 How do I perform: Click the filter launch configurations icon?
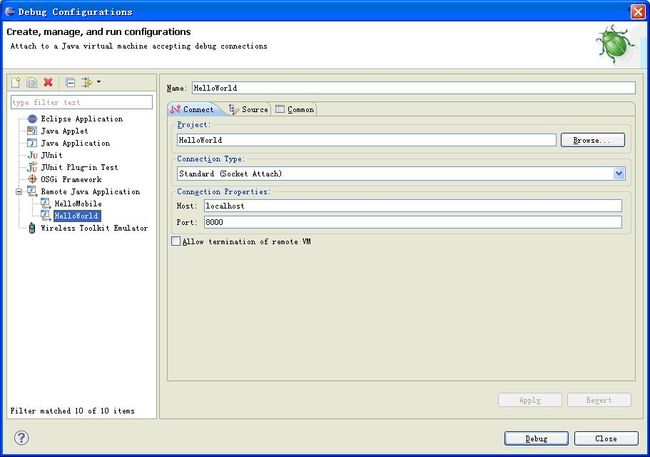click(87, 83)
